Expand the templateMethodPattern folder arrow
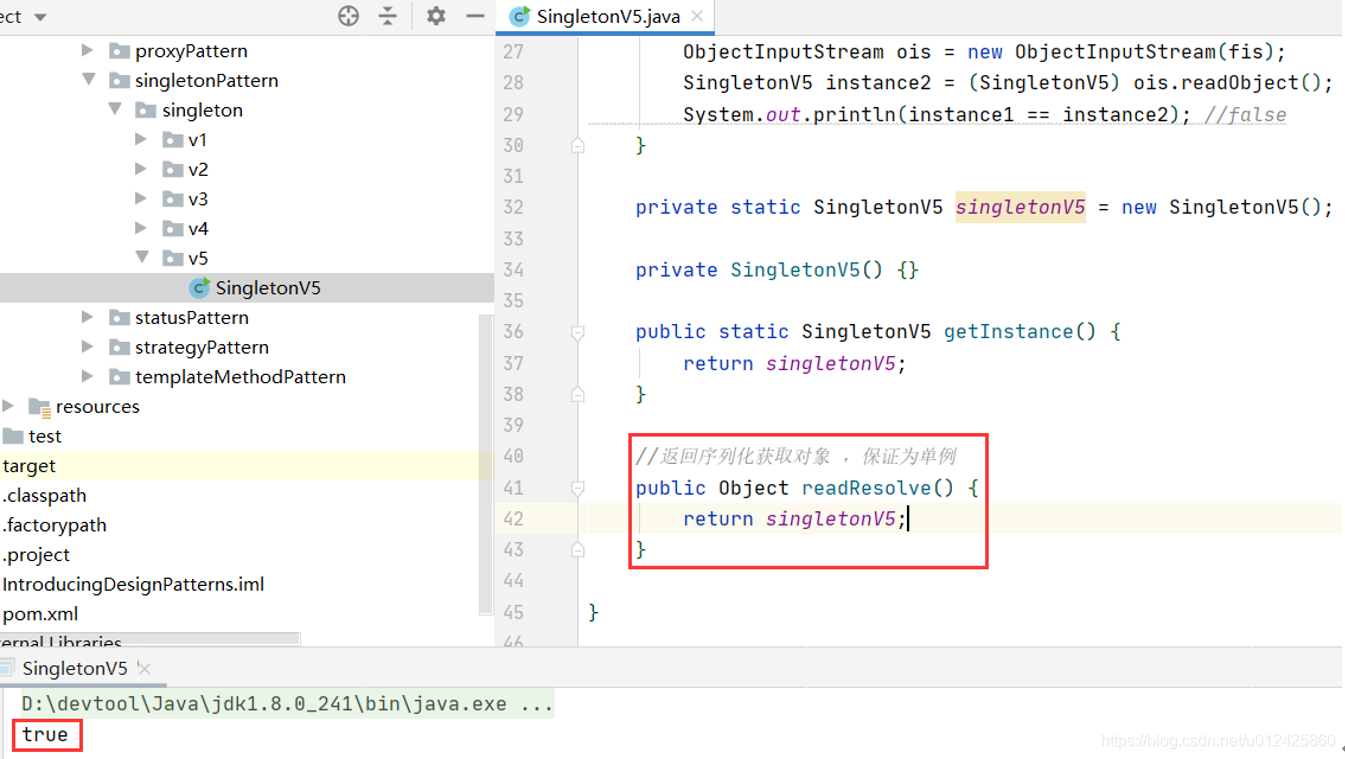The height and width of the screenshot is (759, 1345). click(x=88, y=376)
